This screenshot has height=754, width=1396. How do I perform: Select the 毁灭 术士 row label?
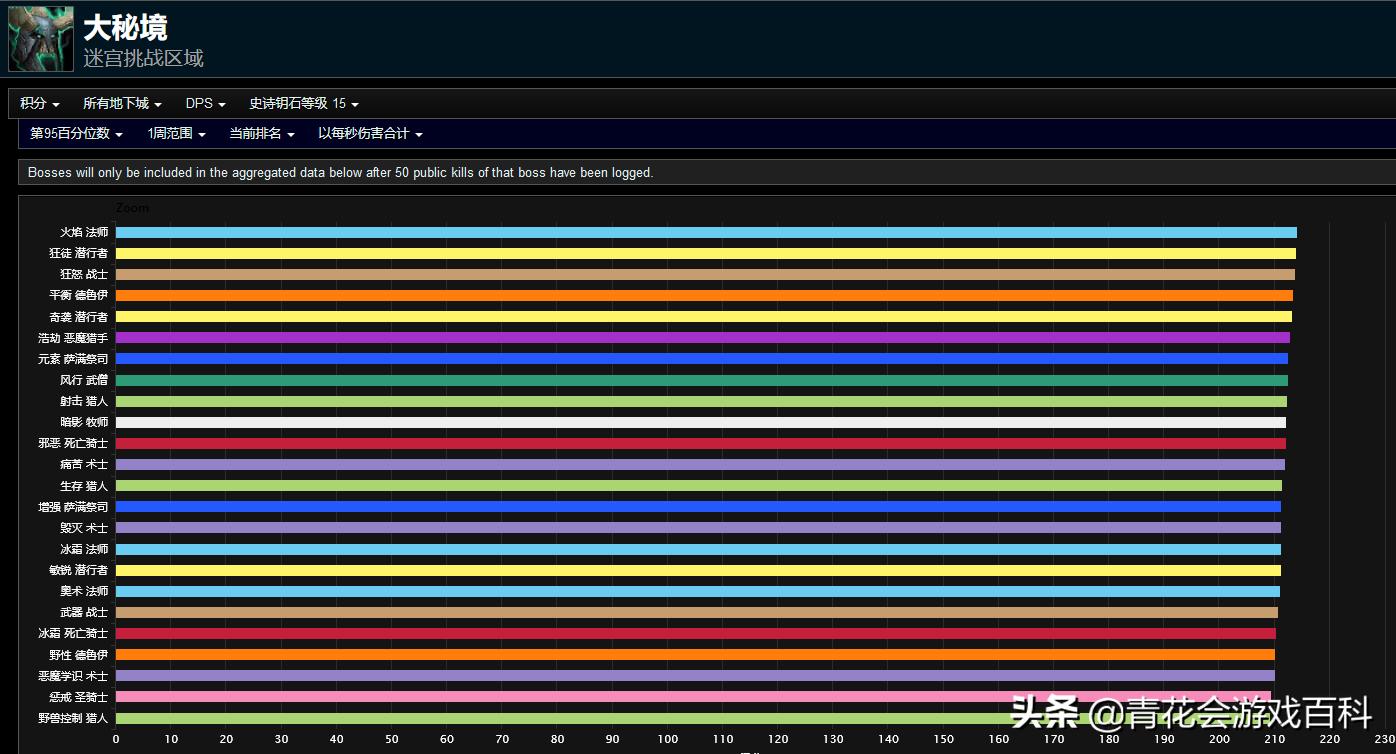(84, 528)
